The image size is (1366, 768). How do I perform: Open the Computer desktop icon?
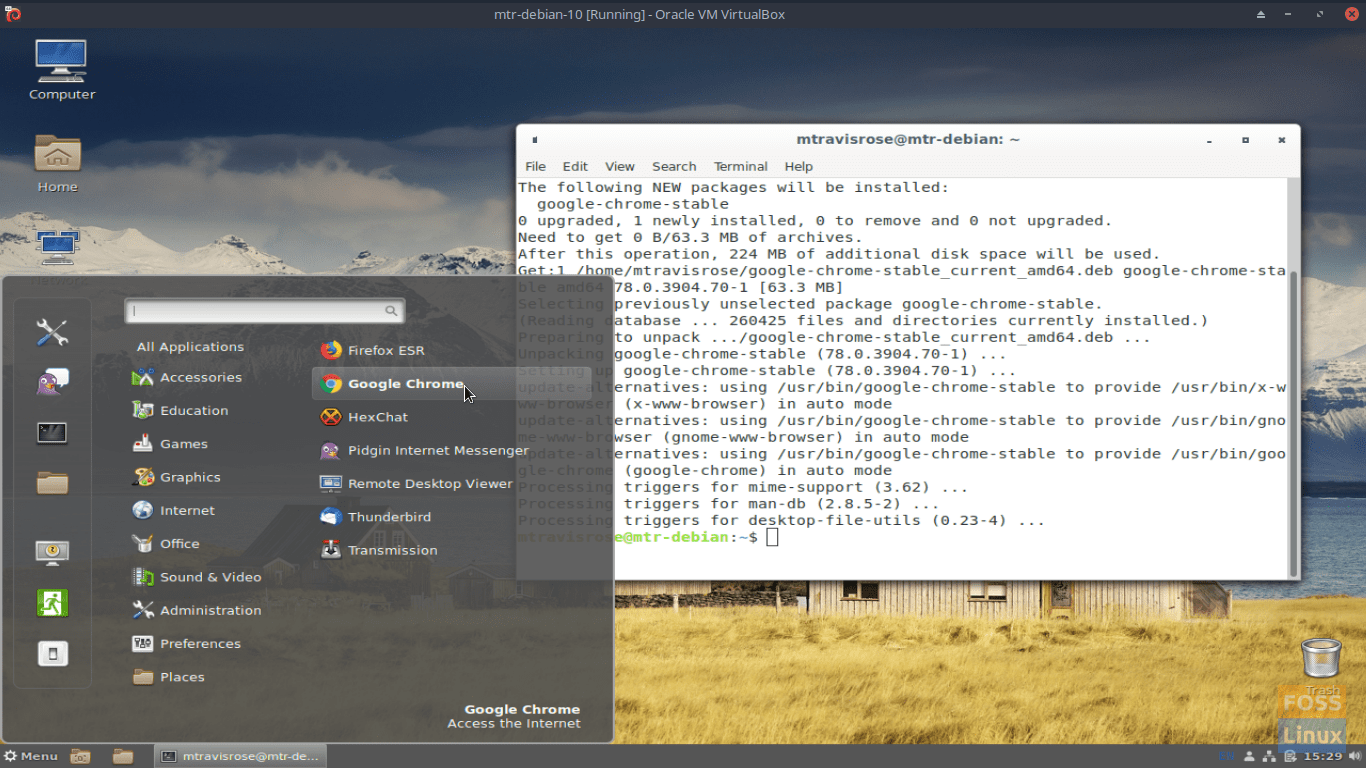tap(62, 70)
